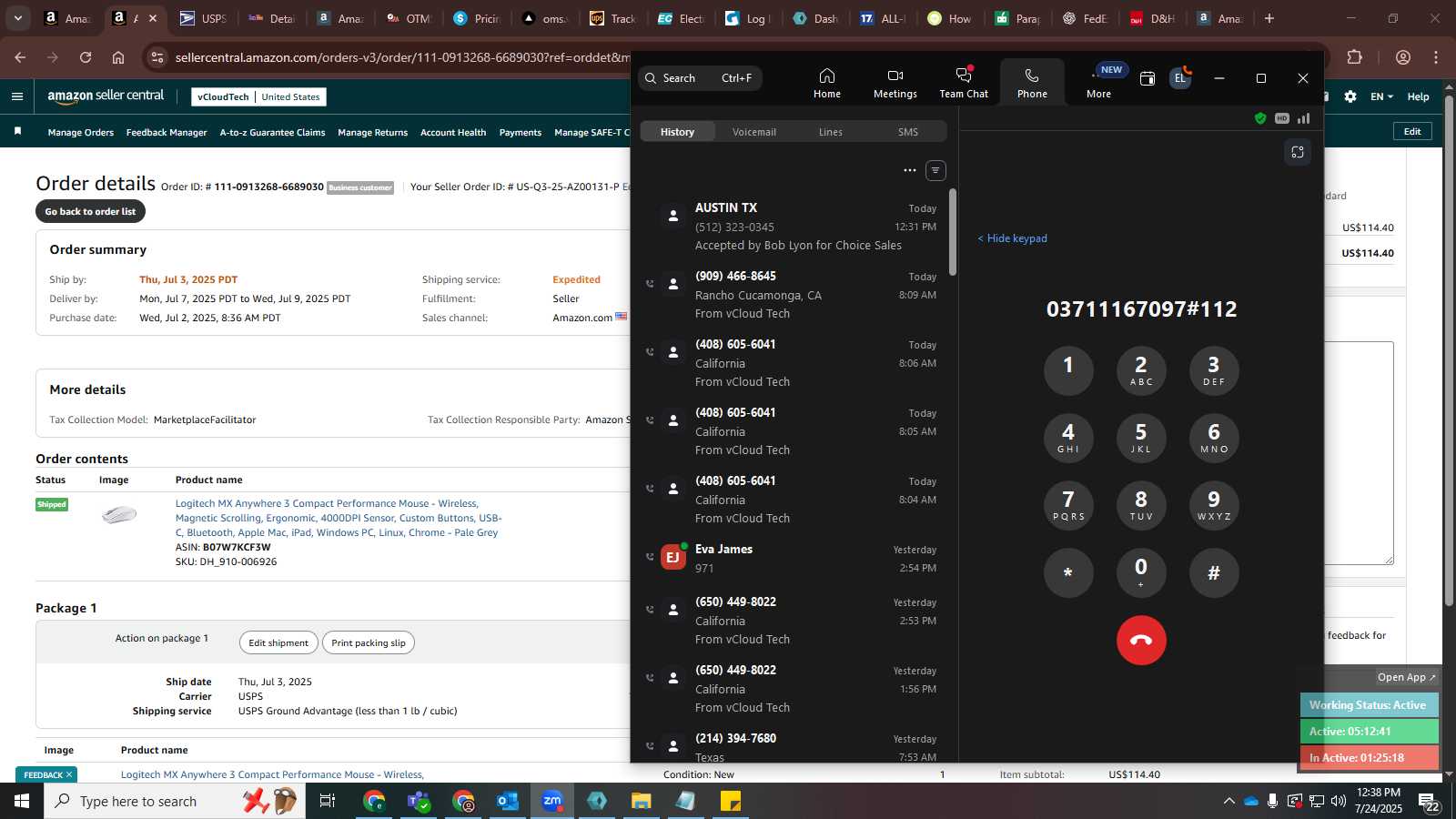
Task: Open Seller Central settings gear
Action: (1350, 96)
